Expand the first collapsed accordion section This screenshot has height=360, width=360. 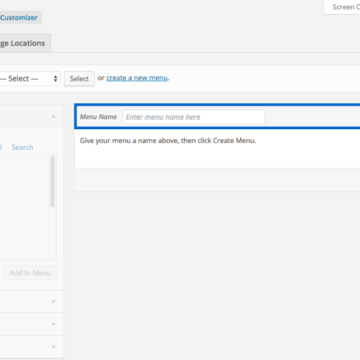point(53,302)
